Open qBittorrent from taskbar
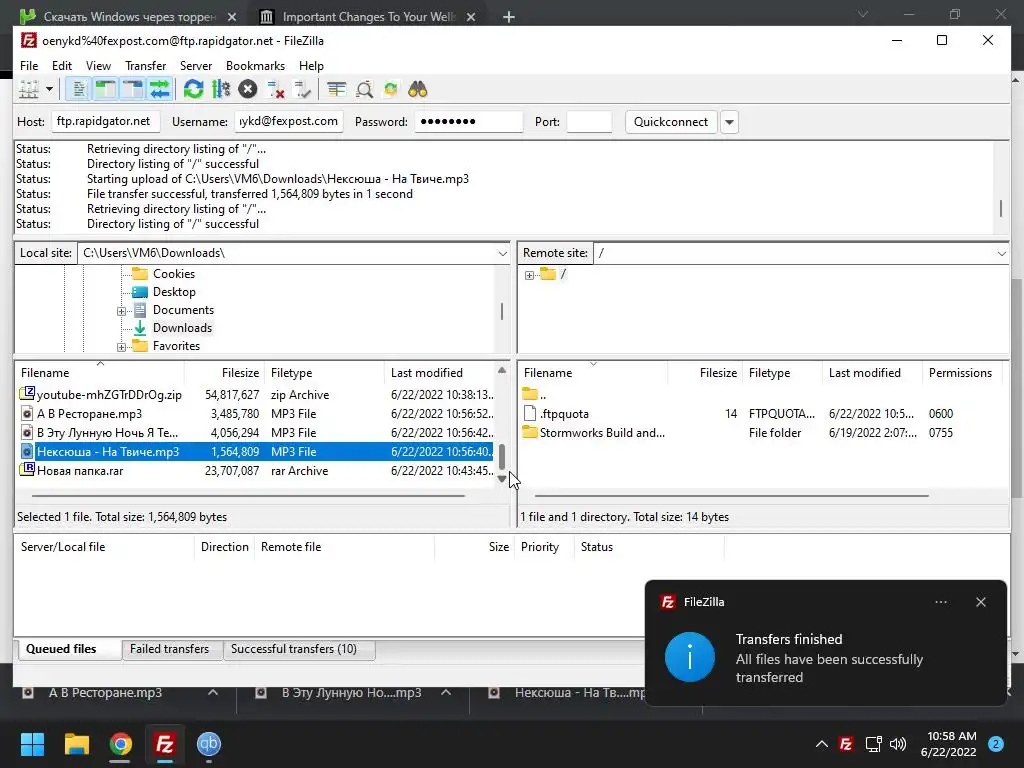Viewport: 1024px width, 768px height. coord(209,744)
